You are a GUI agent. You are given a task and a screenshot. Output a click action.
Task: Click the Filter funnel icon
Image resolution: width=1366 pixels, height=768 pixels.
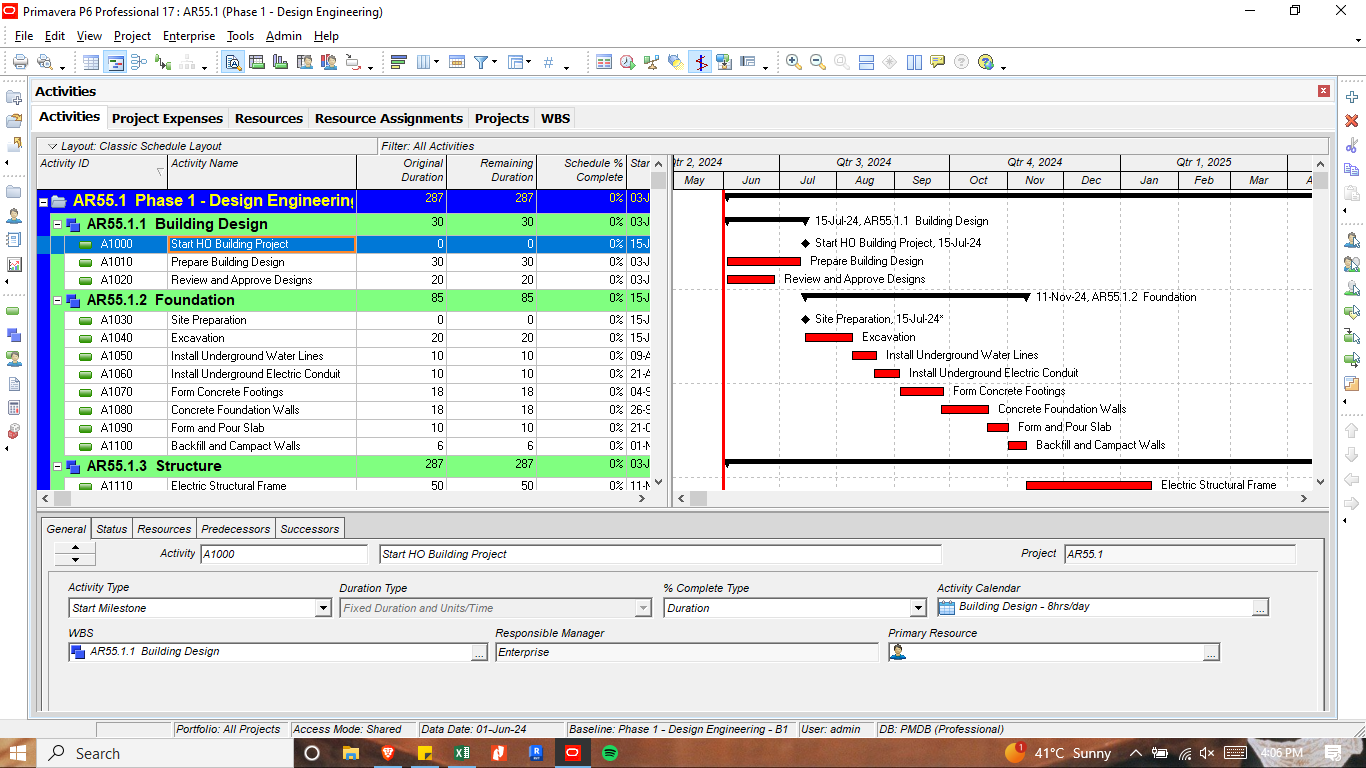coord(481,62)
